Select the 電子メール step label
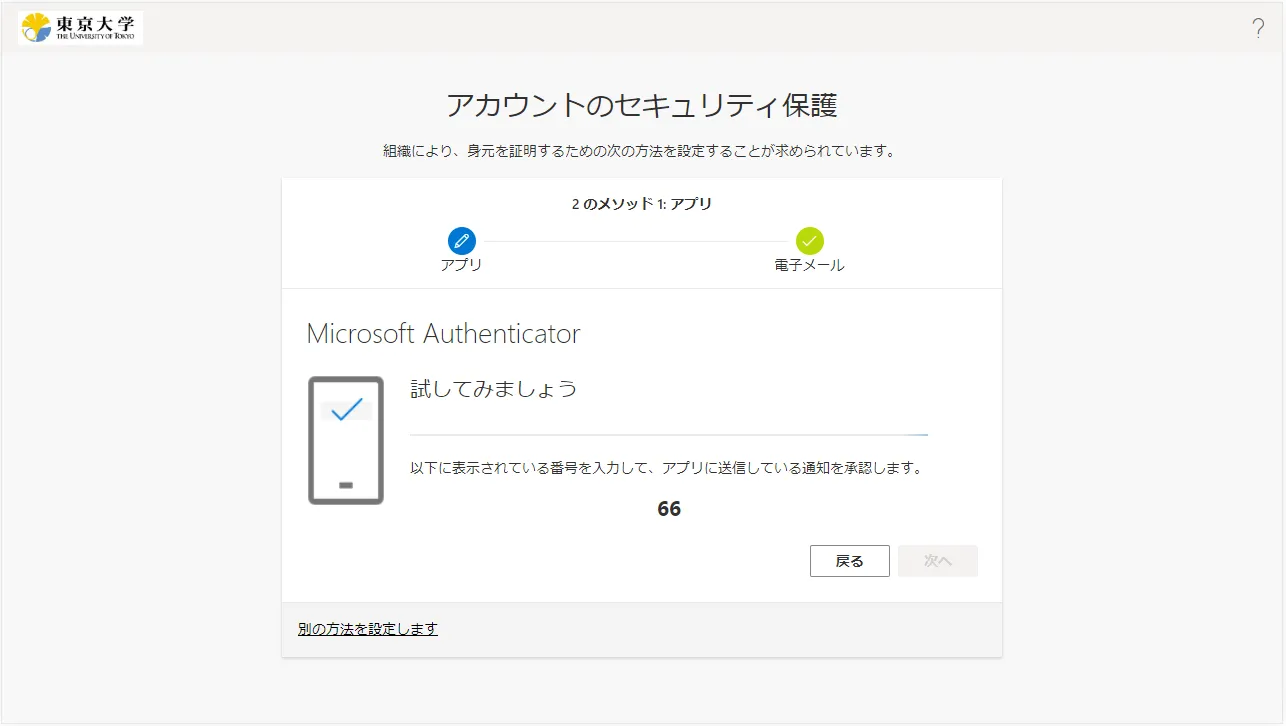The height and width of the screenshot is (726, 1286). point(809,266)
